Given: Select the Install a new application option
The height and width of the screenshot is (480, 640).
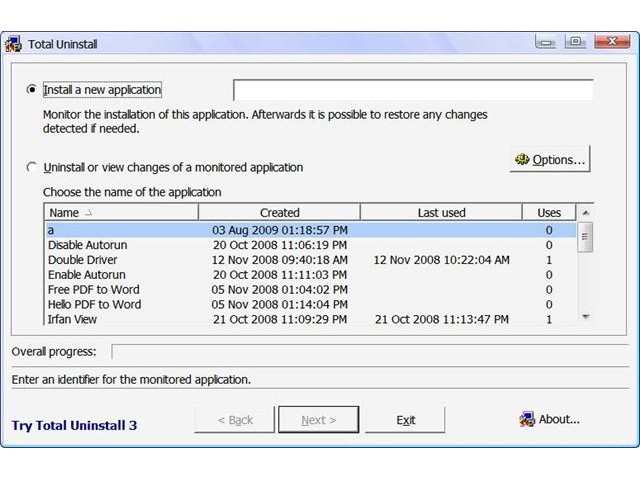Looking at the screenshot, I should [32, 90].
